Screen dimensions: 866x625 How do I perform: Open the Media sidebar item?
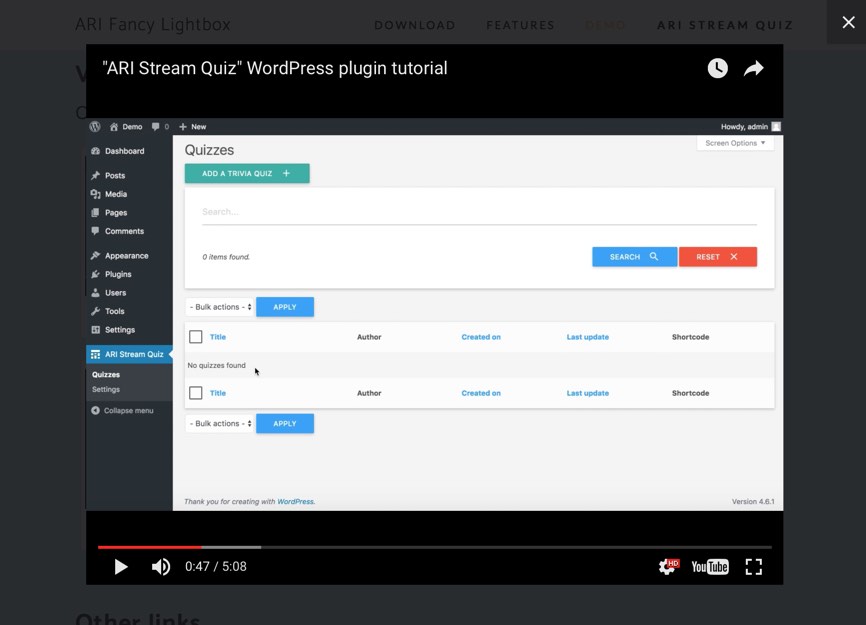click(109, 194)
